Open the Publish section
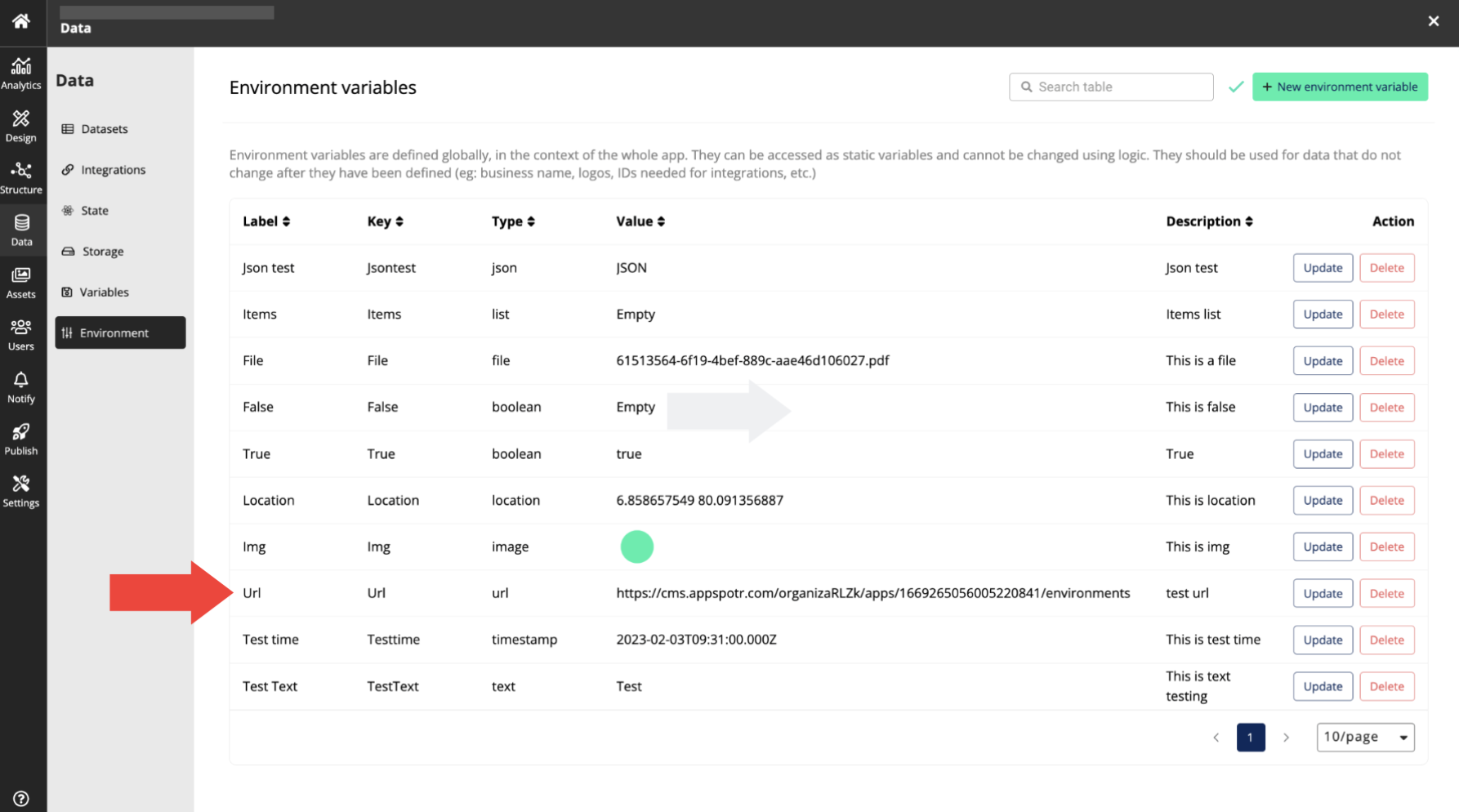Image resolution: width=1459 pixels, height=812 pixels. coord(21,439)
